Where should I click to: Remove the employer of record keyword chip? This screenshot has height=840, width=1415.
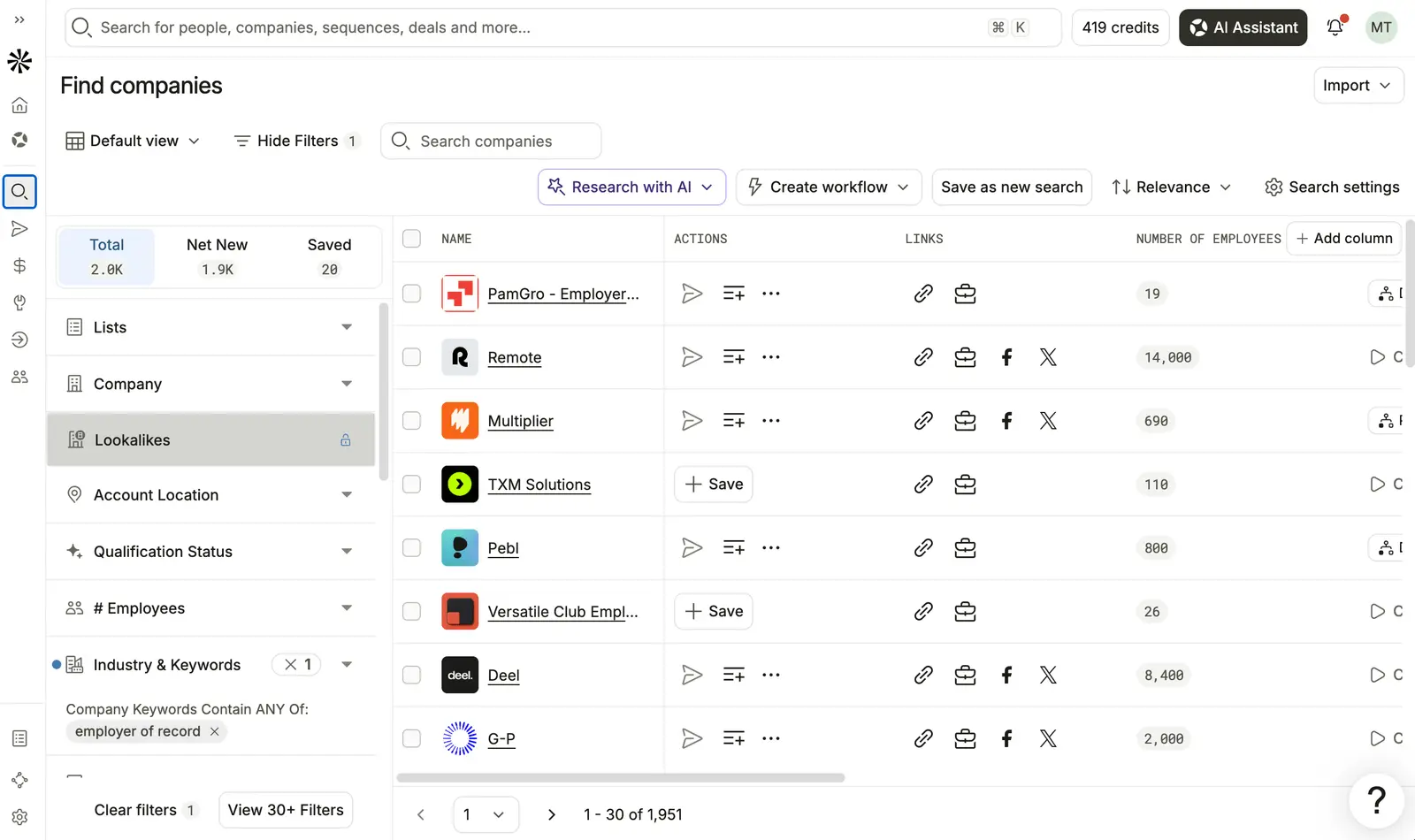[x=214, y=731]
